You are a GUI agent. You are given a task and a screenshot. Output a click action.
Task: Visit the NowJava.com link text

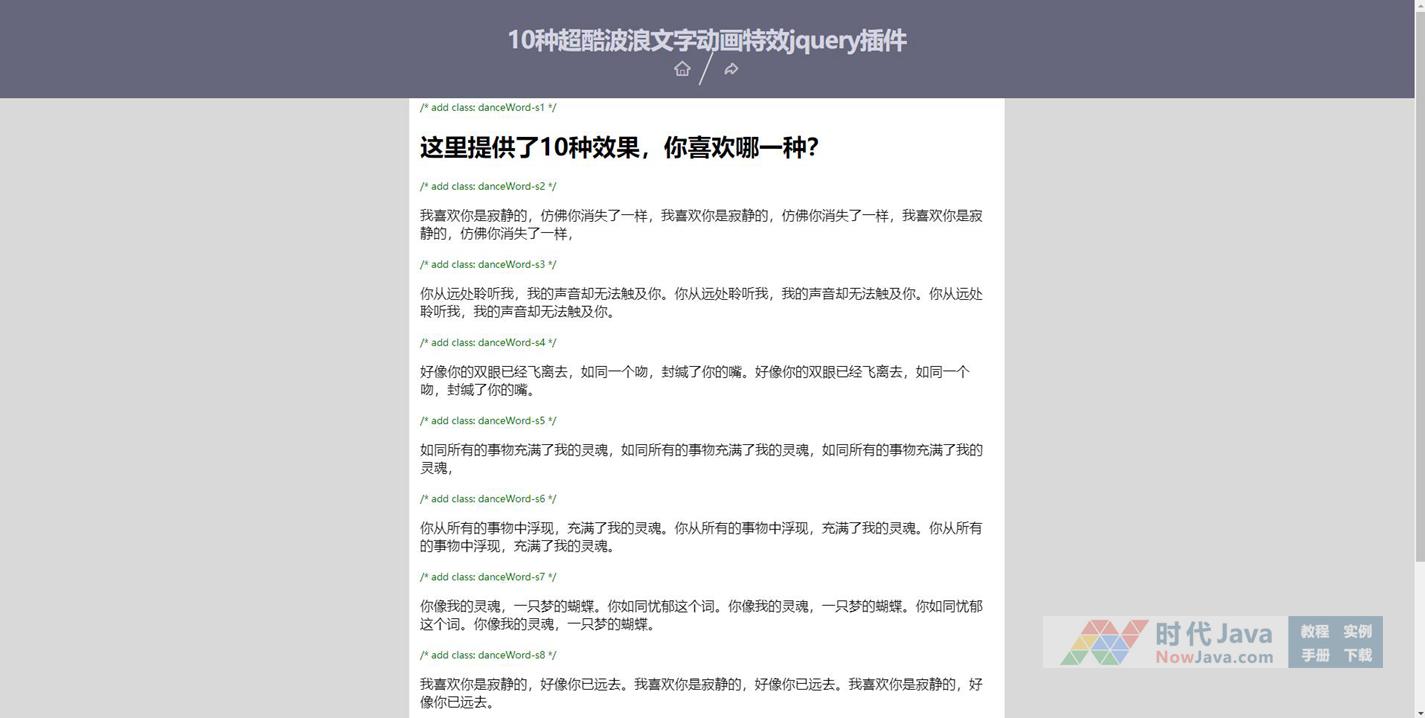coord(1214,657)
